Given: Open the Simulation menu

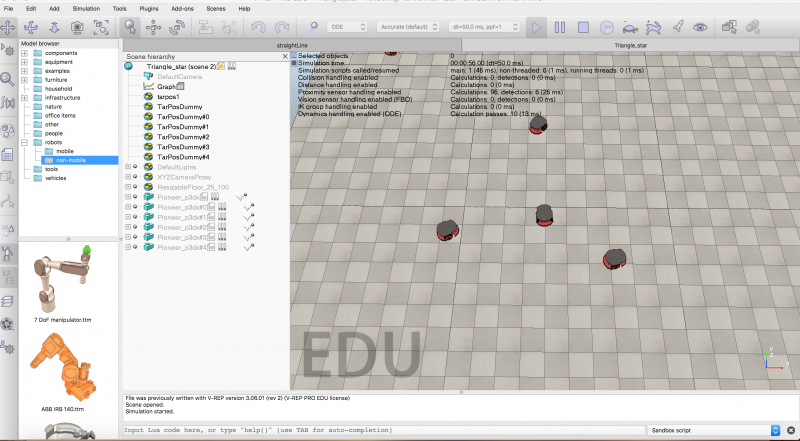Looking at the screenshot, I should [86, 9].
